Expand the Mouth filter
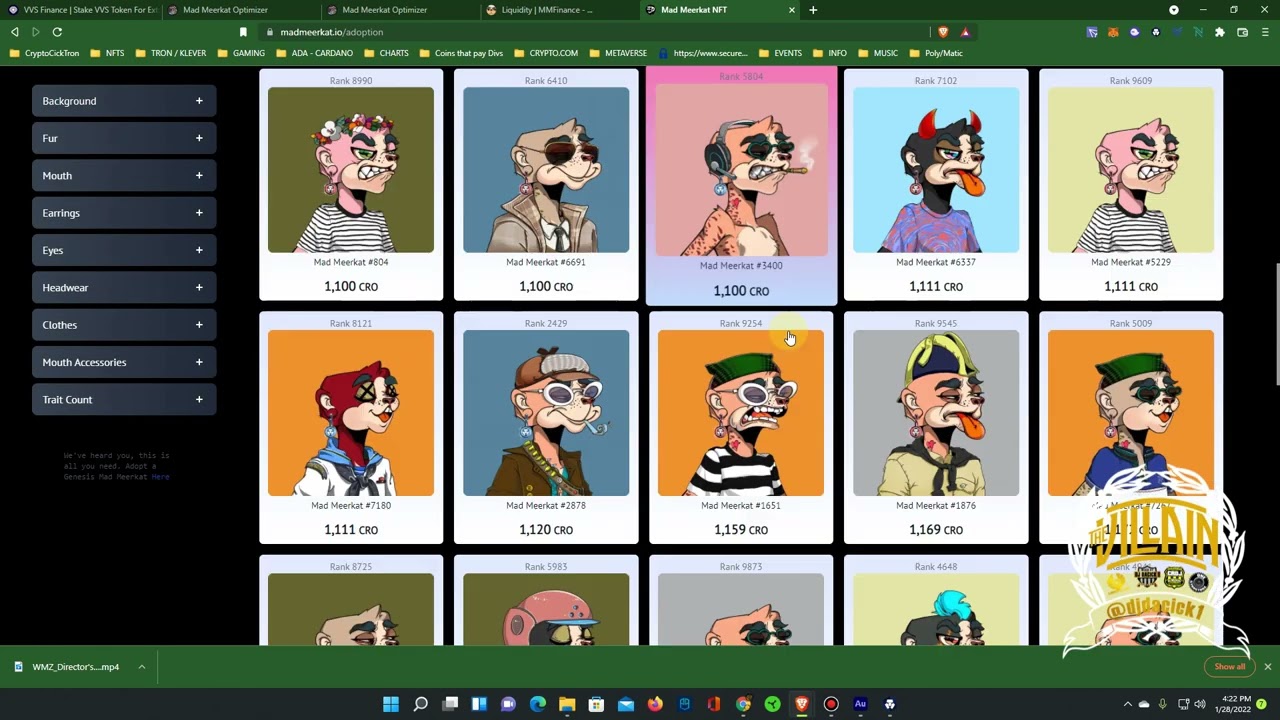Image resolution: width=1280 pixels, height=720 pixels. click(124, 176)
